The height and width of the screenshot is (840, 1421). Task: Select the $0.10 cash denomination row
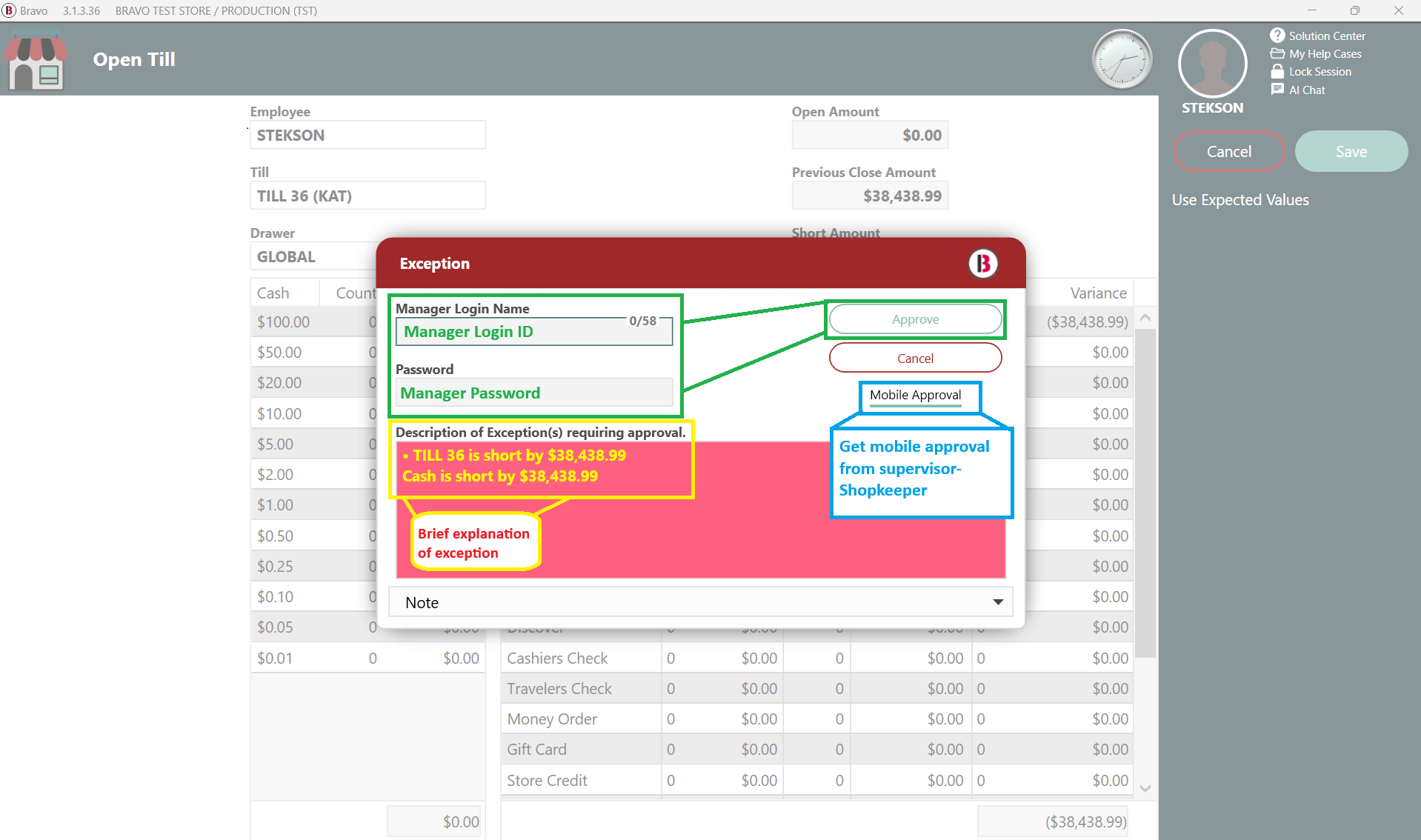314,596
